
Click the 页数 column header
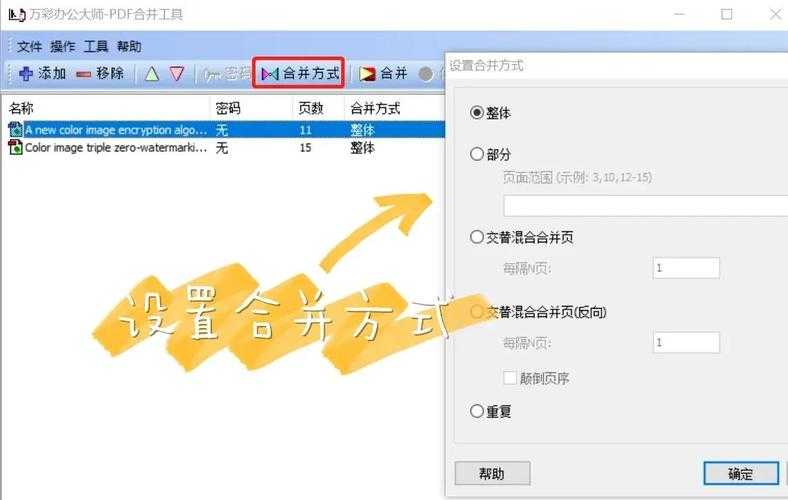point(311,108)
